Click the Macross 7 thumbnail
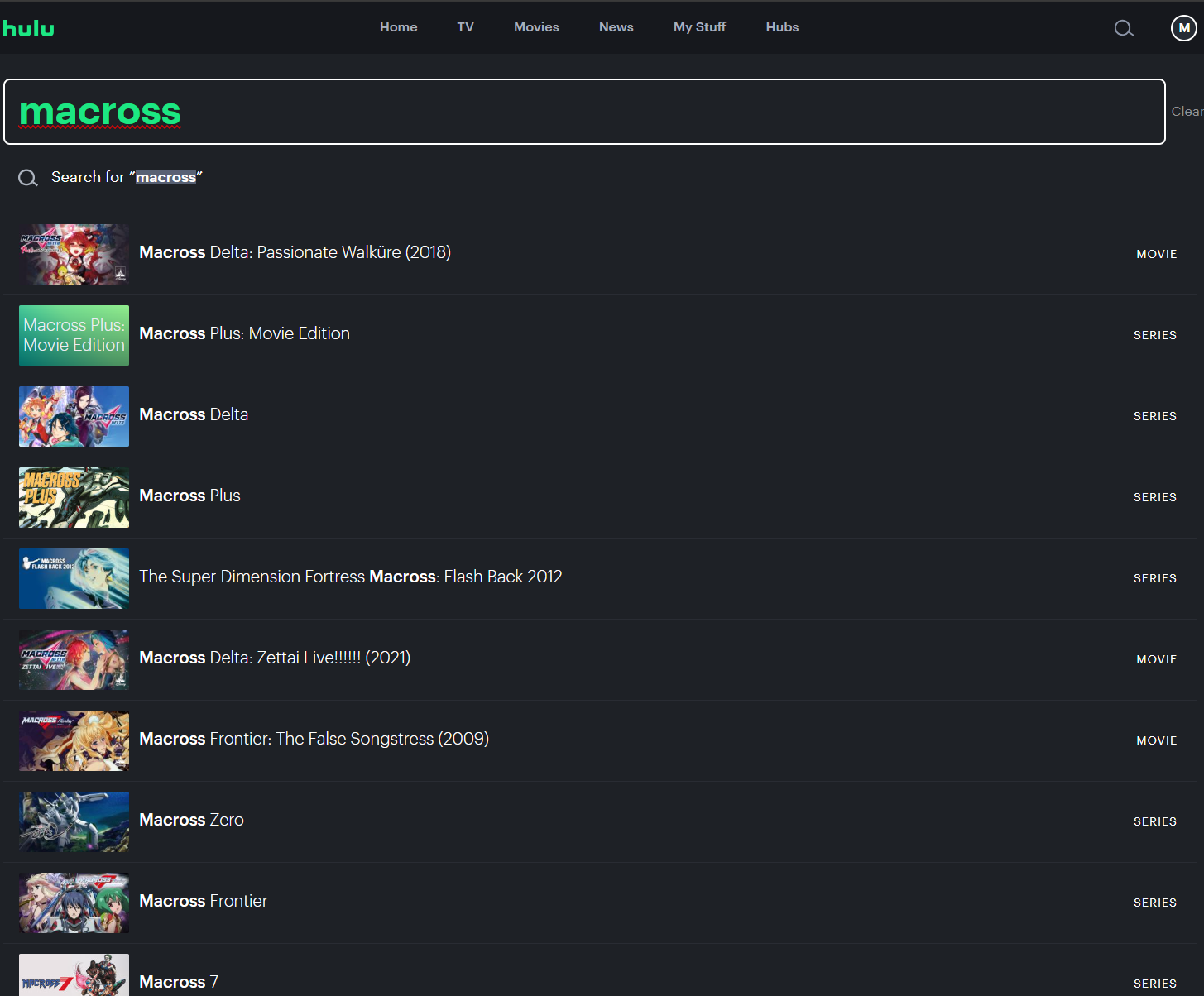Image resolution: width=1204 pixels, height=996 pixels. [74, 974]
